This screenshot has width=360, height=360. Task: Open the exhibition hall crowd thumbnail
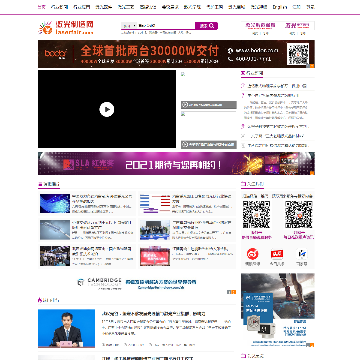pyautogui.click(x=55, y=256)
